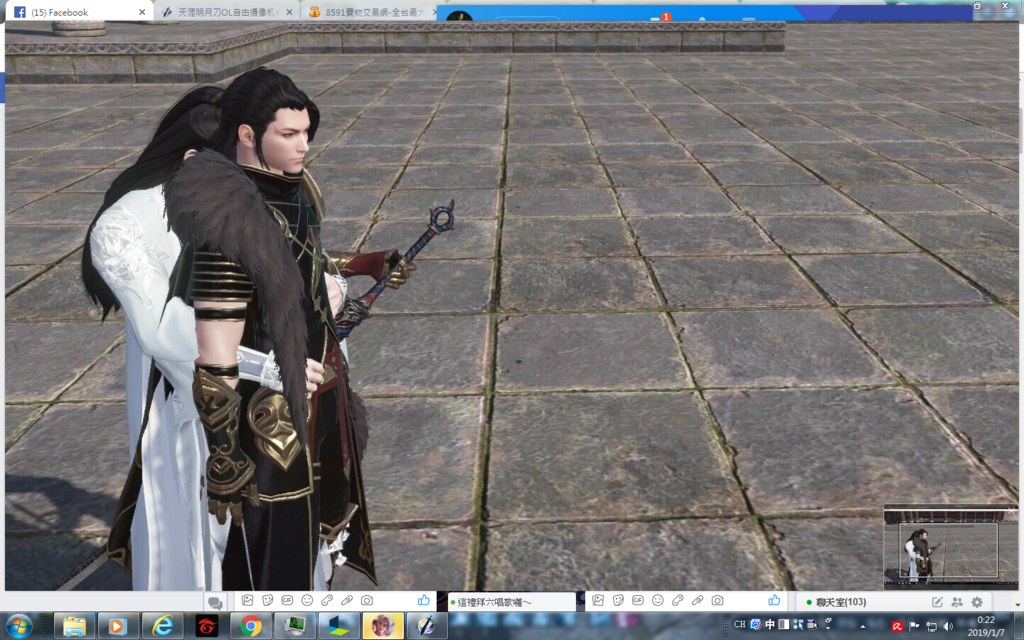Open camera in the left chat box
This screenshot has height=640, width=1024.
[x=367, y=600]
